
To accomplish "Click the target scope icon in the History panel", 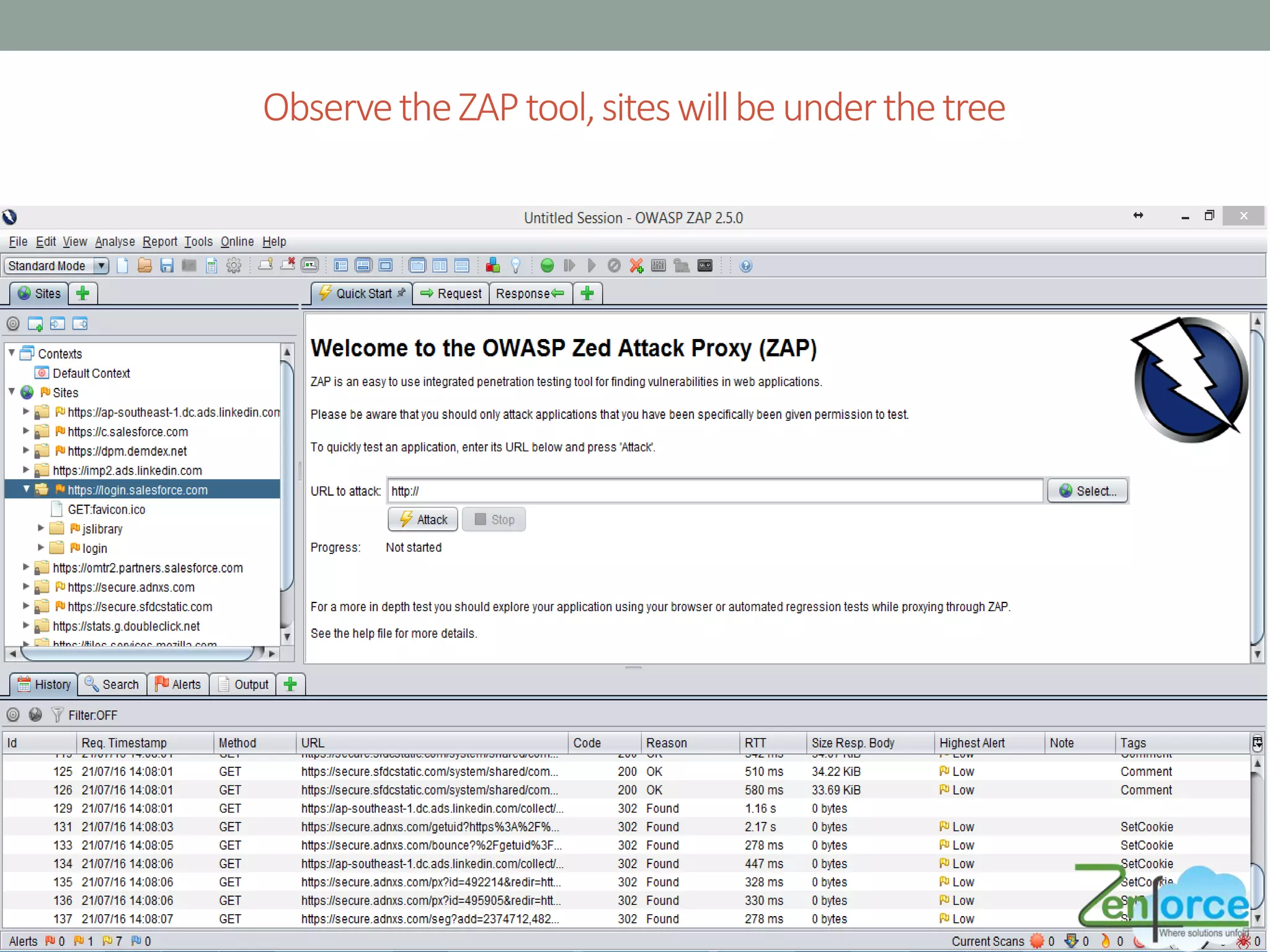I will (13, 715).
